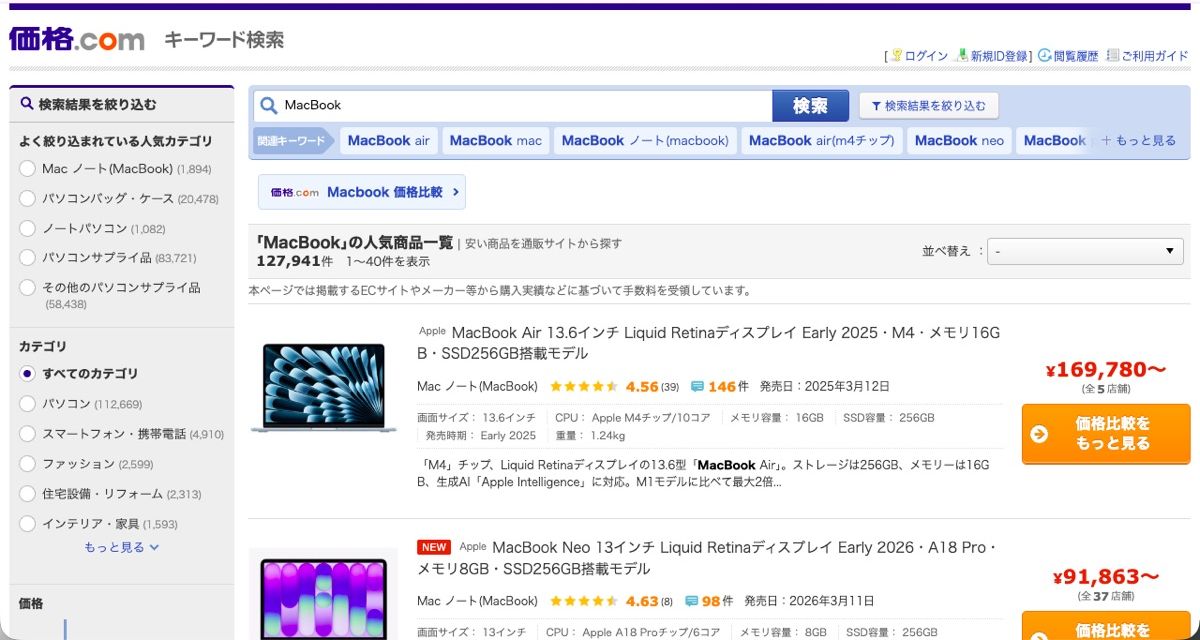The height and width of the screenshot is (640, 1200).
Task: Select the ファッション category radio
Action: click(x=27, y=464)
